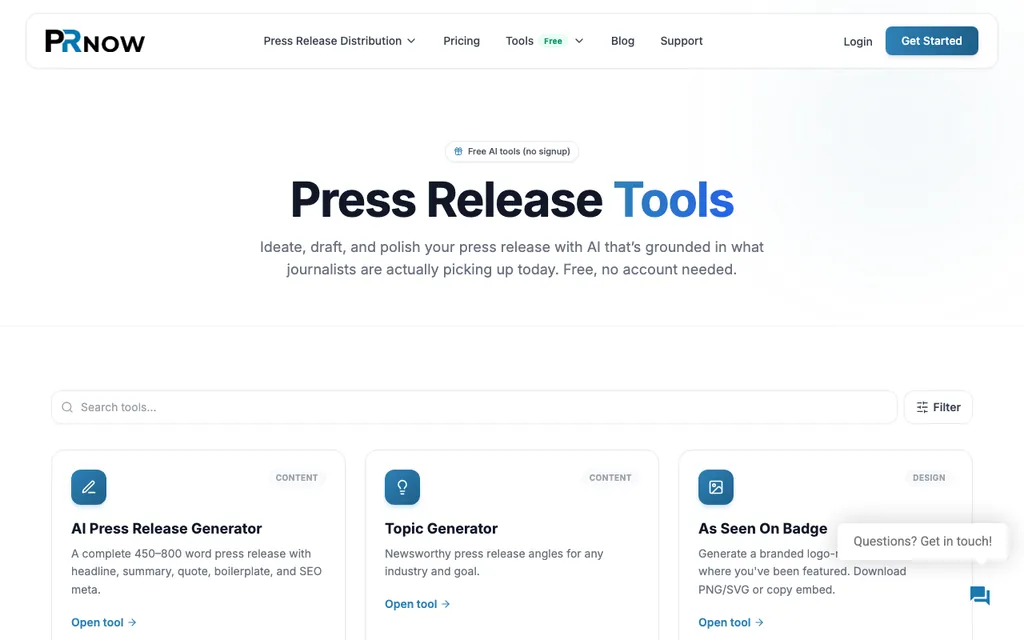This screenshot has width=1024, height=640.
Task: Focus the Search tools input field
Action: pyautogui.click(x=474, y=408)
